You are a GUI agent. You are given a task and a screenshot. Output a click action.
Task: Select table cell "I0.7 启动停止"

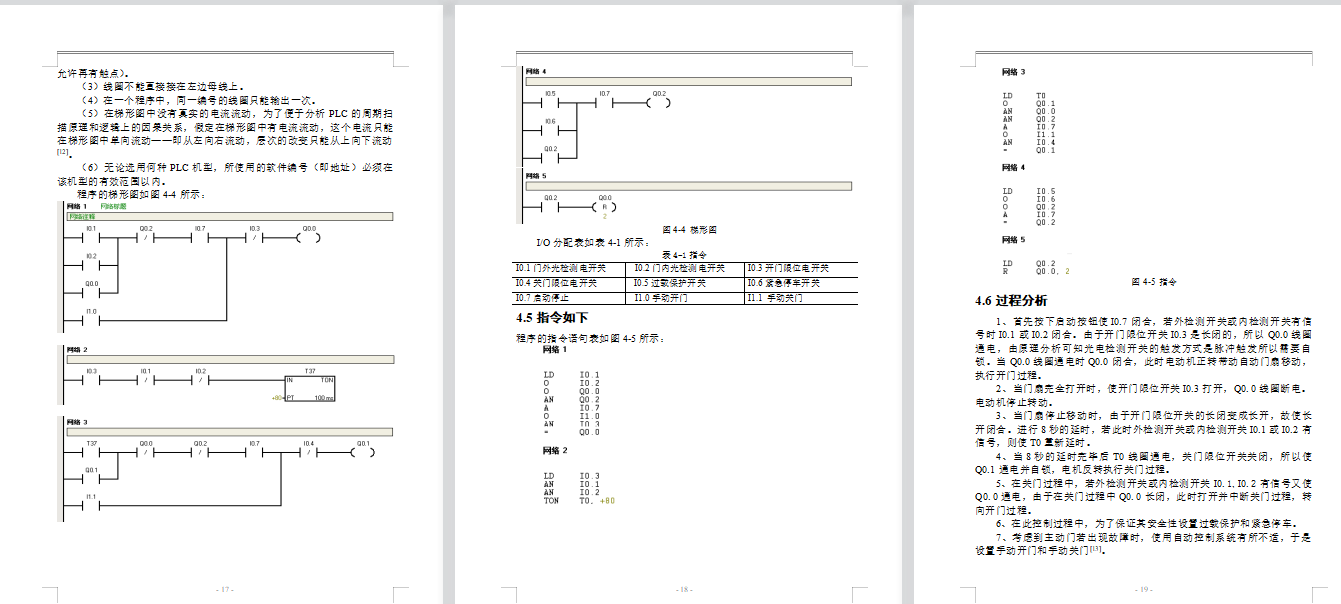tap(571, 297)
